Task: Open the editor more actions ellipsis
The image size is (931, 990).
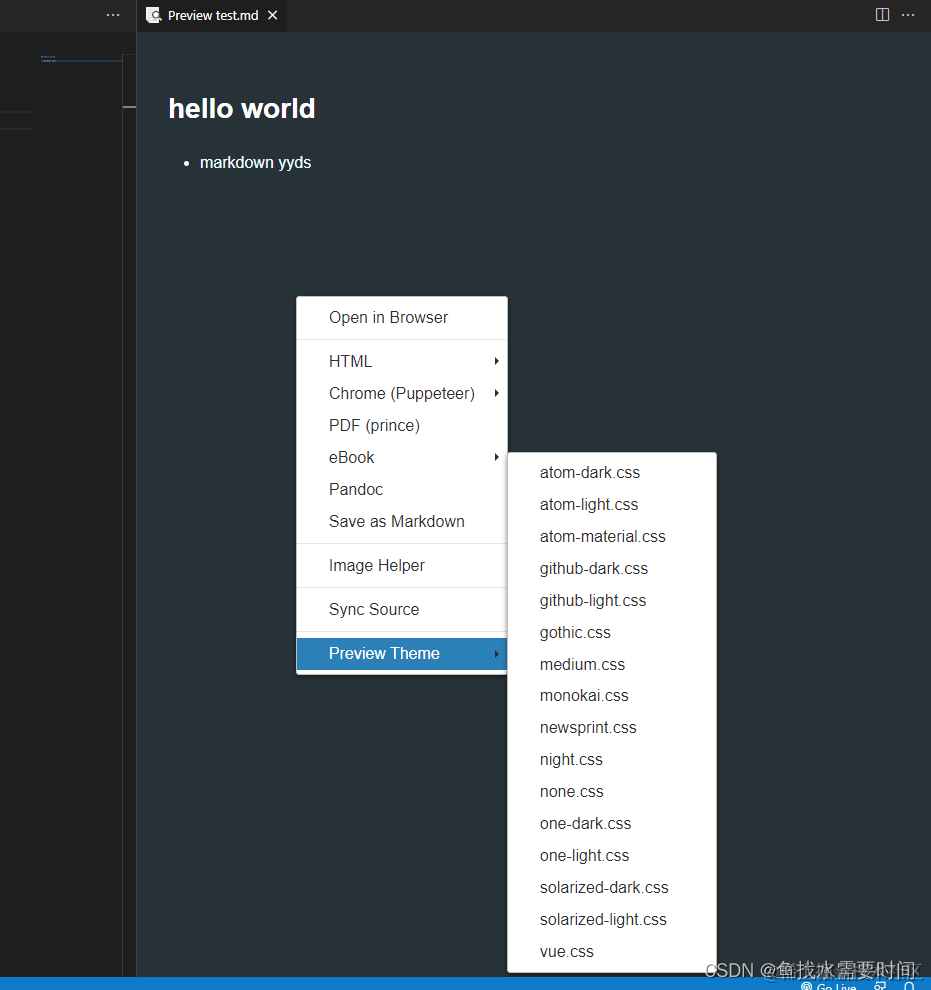Action: [x=908, y=15]
